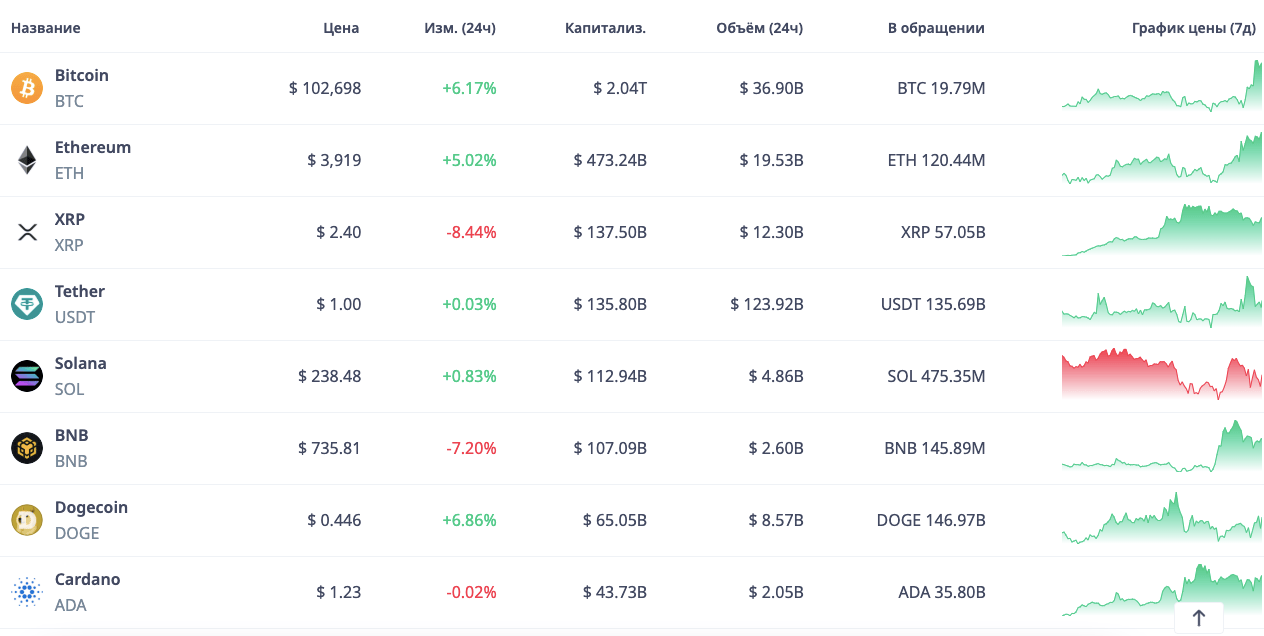View XRP 7-day price chart
1264x636 pixels.
[x=1162, y=230]
